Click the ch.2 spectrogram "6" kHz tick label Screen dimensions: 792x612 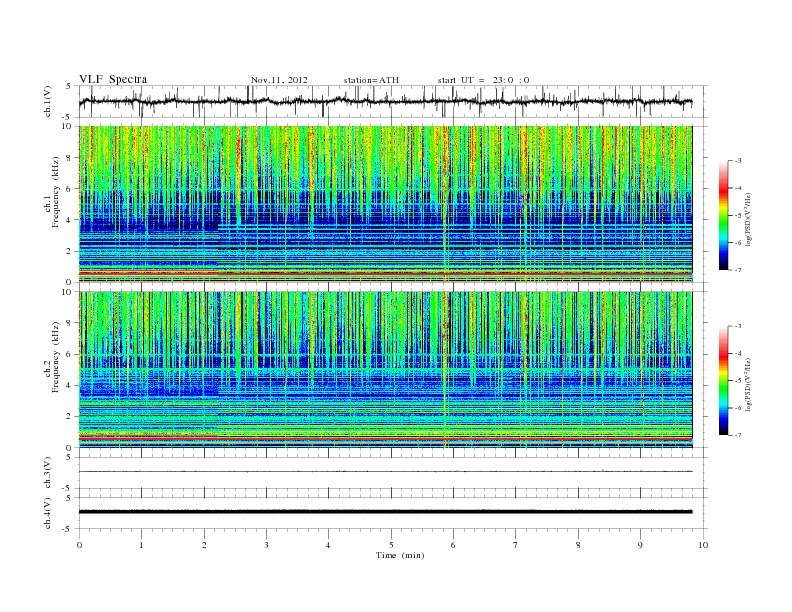click(69, 354)
